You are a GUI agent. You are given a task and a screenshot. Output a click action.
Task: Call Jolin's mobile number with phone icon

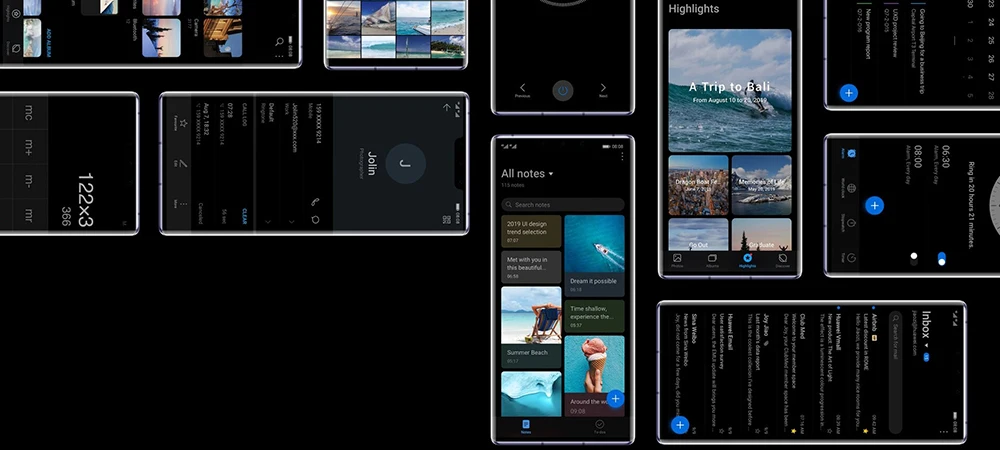coord(315,202)
